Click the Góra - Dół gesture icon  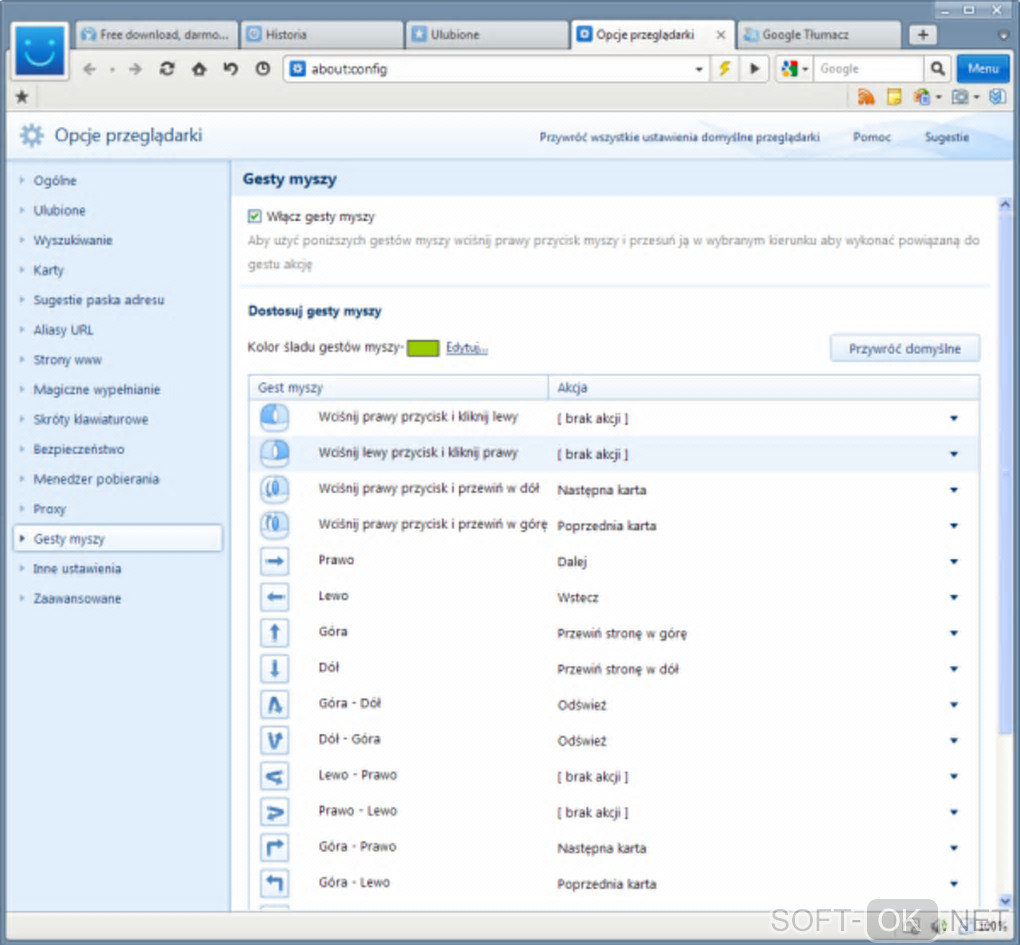click(275, 704)
